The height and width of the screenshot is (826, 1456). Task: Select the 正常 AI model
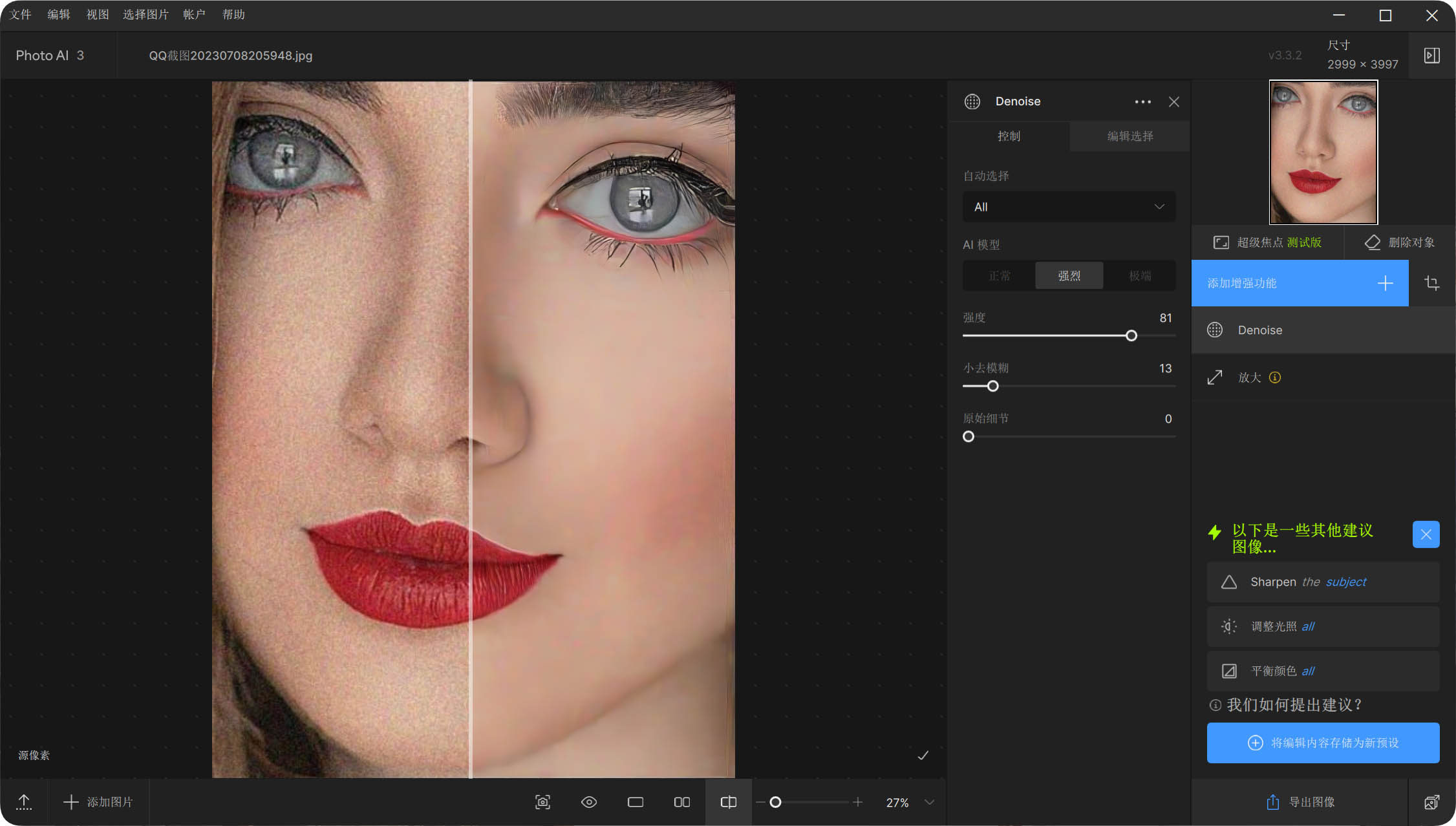point(999,276)
